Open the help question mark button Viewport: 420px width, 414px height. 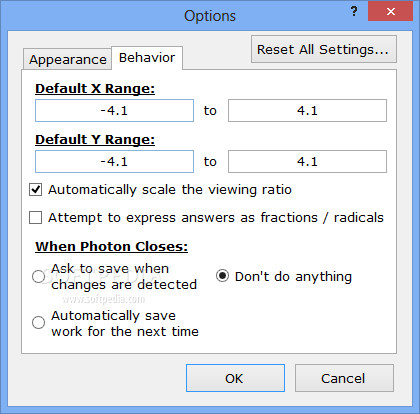[x=354, y=12]
